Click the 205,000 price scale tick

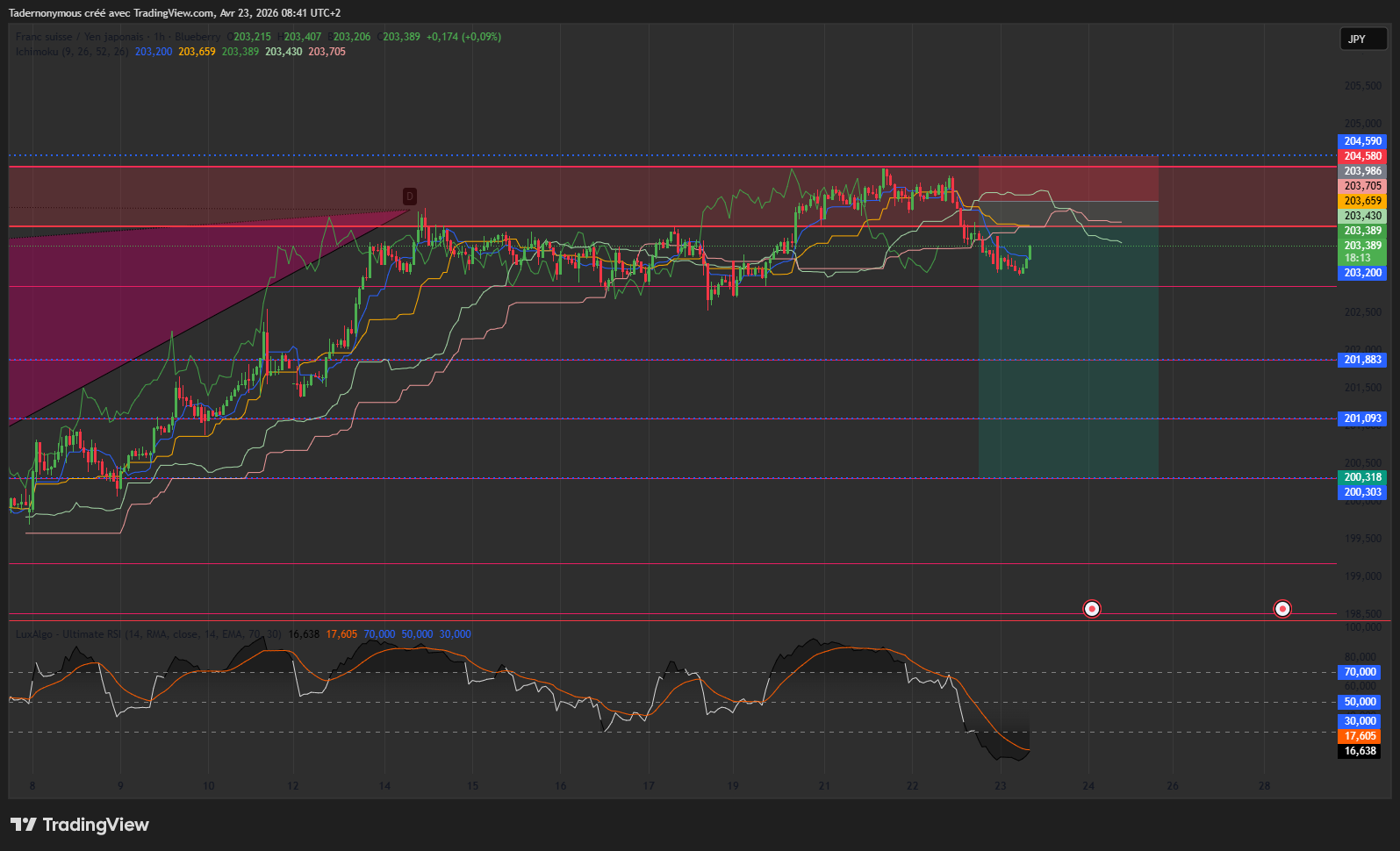coord(1362,124)
